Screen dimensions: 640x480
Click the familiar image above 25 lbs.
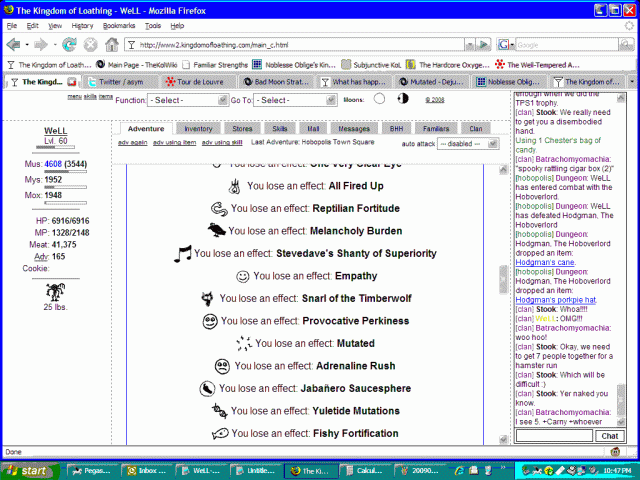click(x=56, y=290)
